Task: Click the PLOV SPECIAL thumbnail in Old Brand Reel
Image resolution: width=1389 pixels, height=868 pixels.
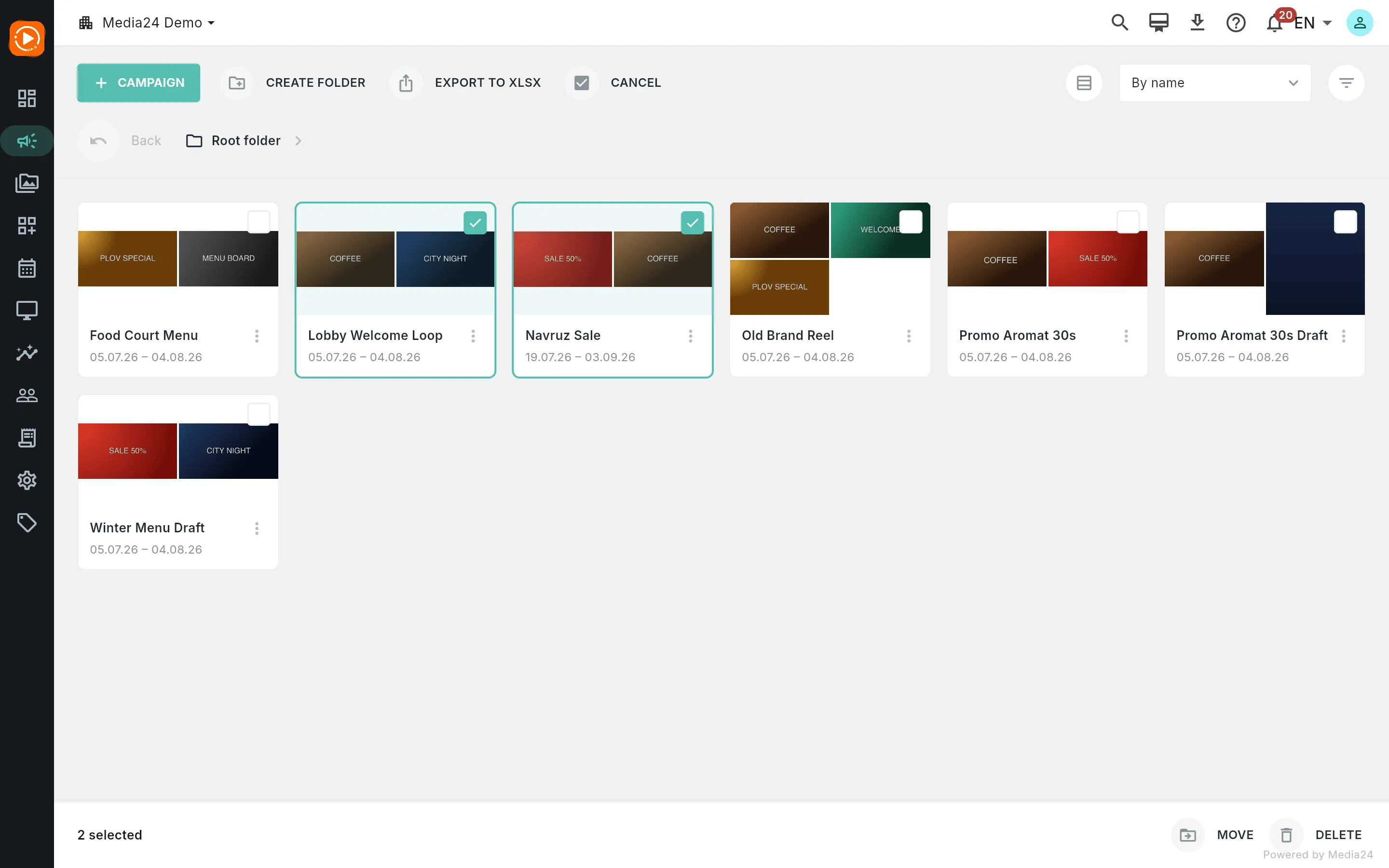Action: coord(779,287)
